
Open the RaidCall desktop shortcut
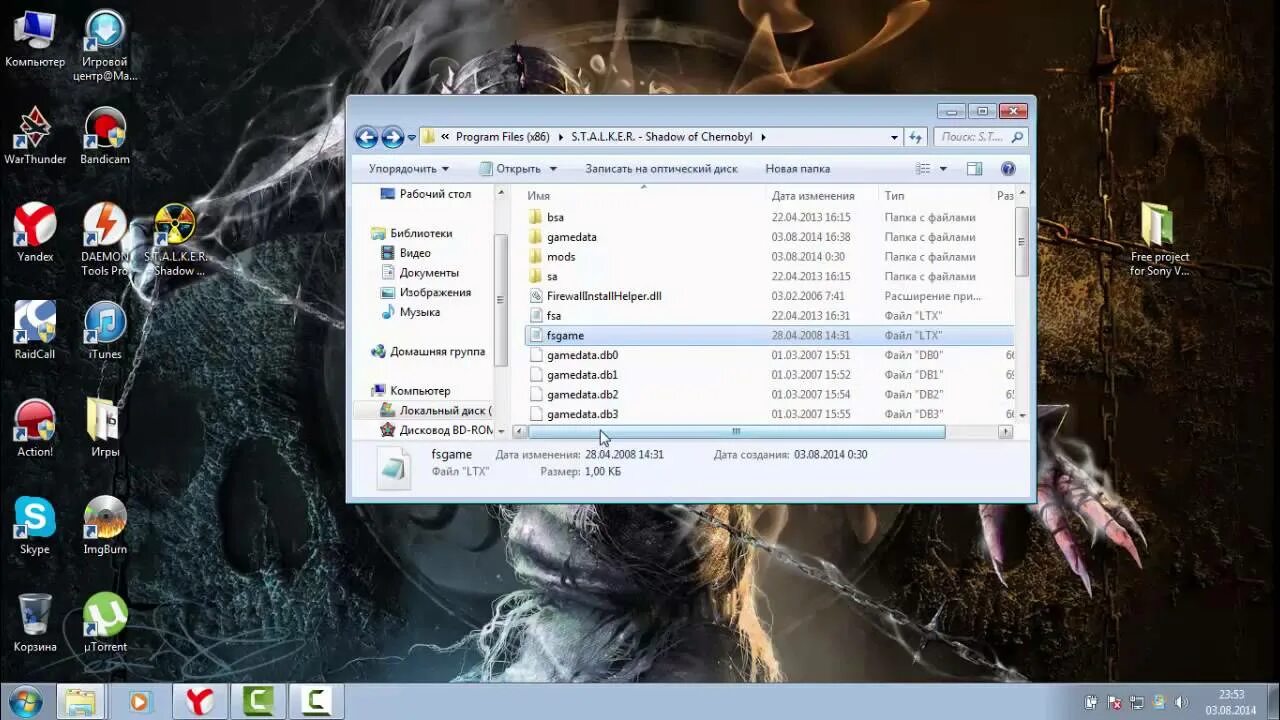35,330
